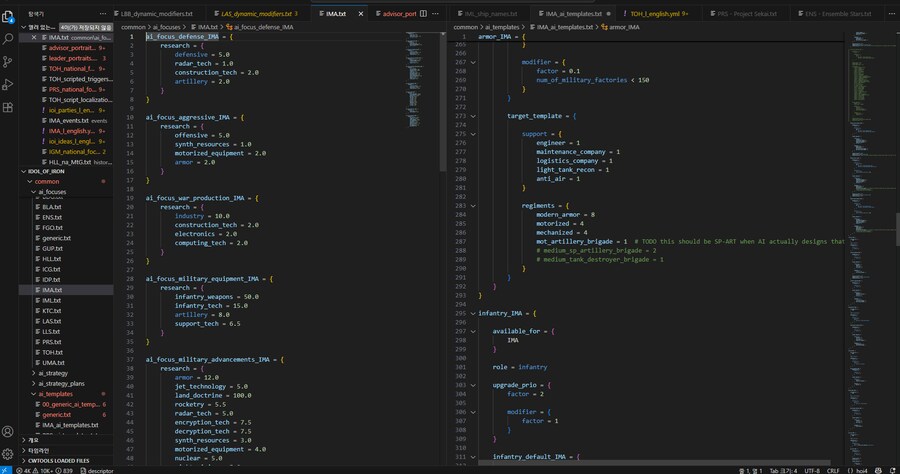
Task: Fold the support block at line 275
Action: click(x=473, y=134)
